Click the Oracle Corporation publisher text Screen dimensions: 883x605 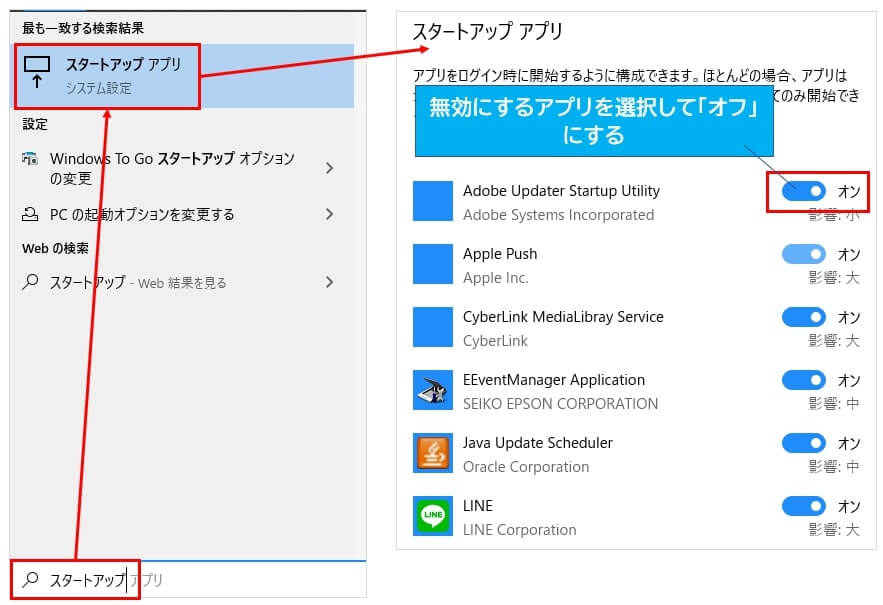[526, 467]
